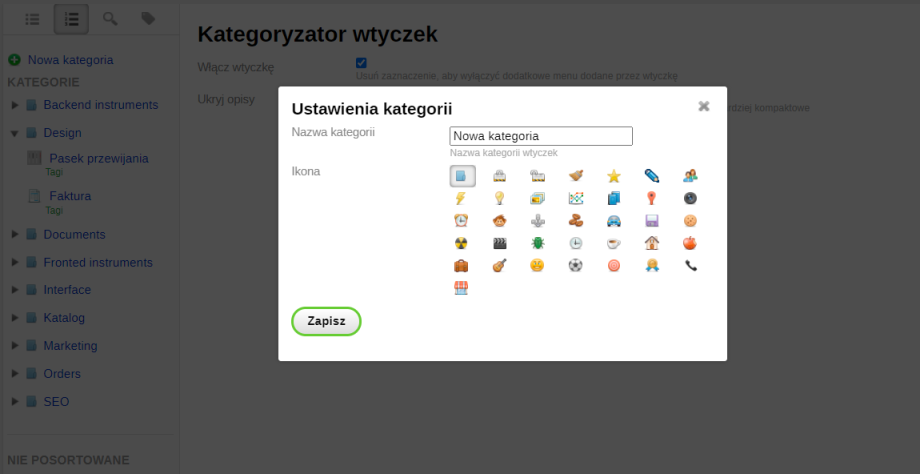This screenshot has height=474, width=920.
Task: Choose the monkey face icon
Action: (x=499, y=221)
